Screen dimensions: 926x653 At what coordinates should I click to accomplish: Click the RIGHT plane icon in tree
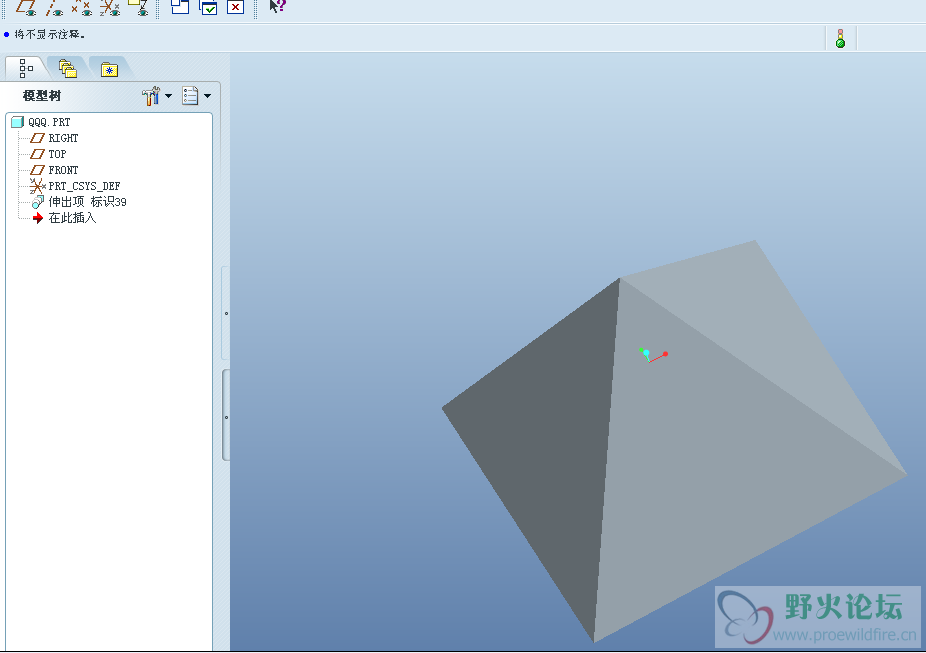pyautogui.click(x=37, y=138)
